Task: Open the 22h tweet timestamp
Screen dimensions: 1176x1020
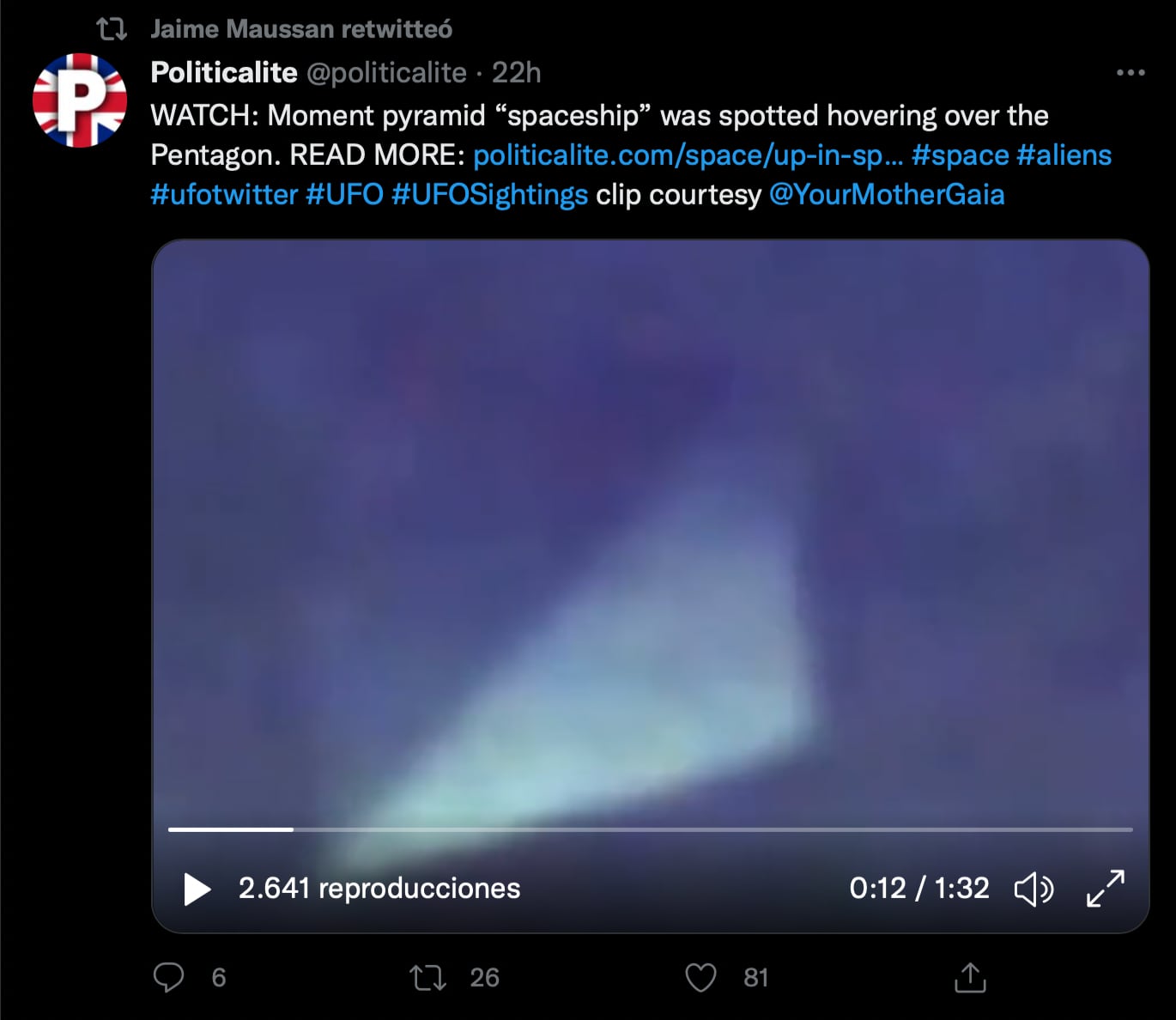Action: (x=516, y=73)
